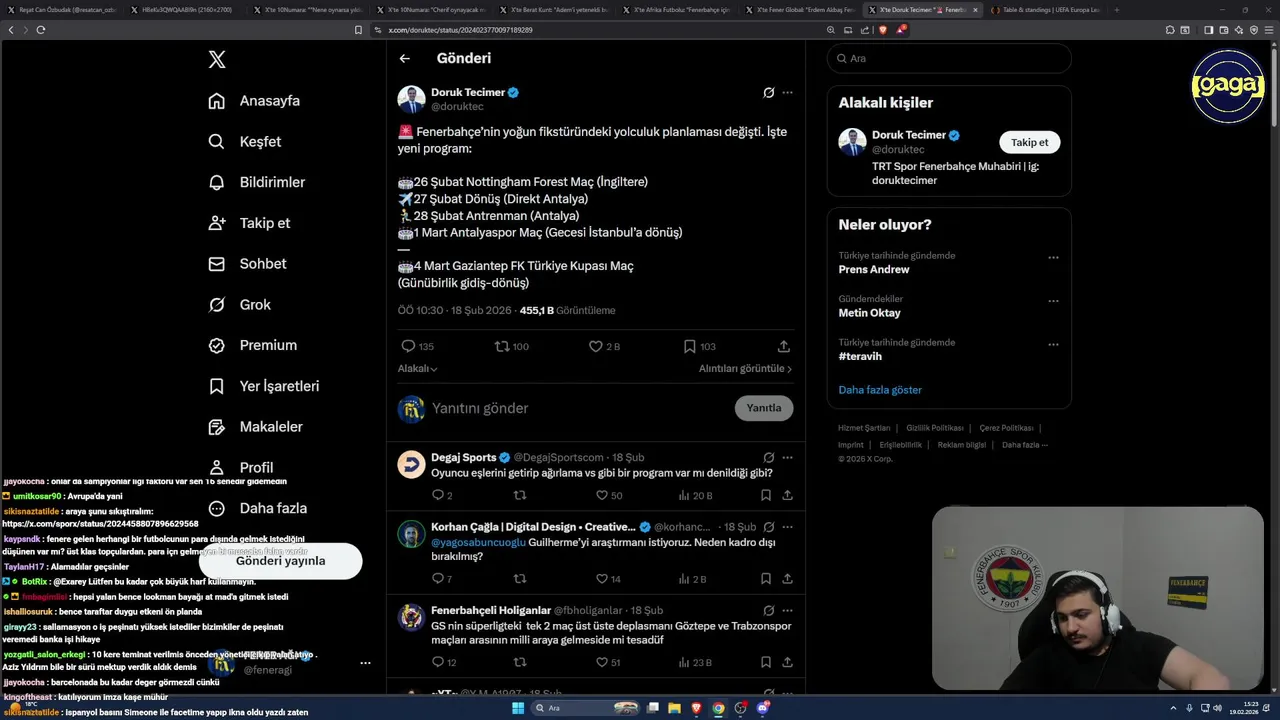This screenshot has width=1280, height=720.
Task: Bookmark the Fenerbahçeli Holiganlar reply
Action: coord(766,662)
